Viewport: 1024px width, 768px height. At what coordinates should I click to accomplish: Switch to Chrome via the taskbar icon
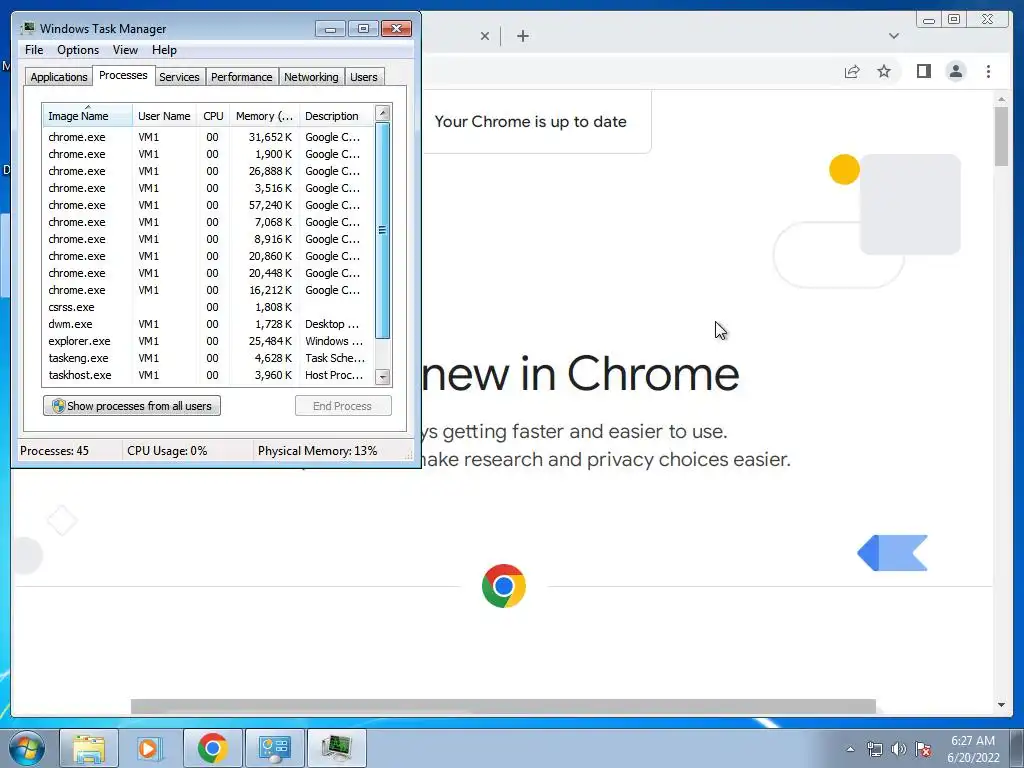212,748
